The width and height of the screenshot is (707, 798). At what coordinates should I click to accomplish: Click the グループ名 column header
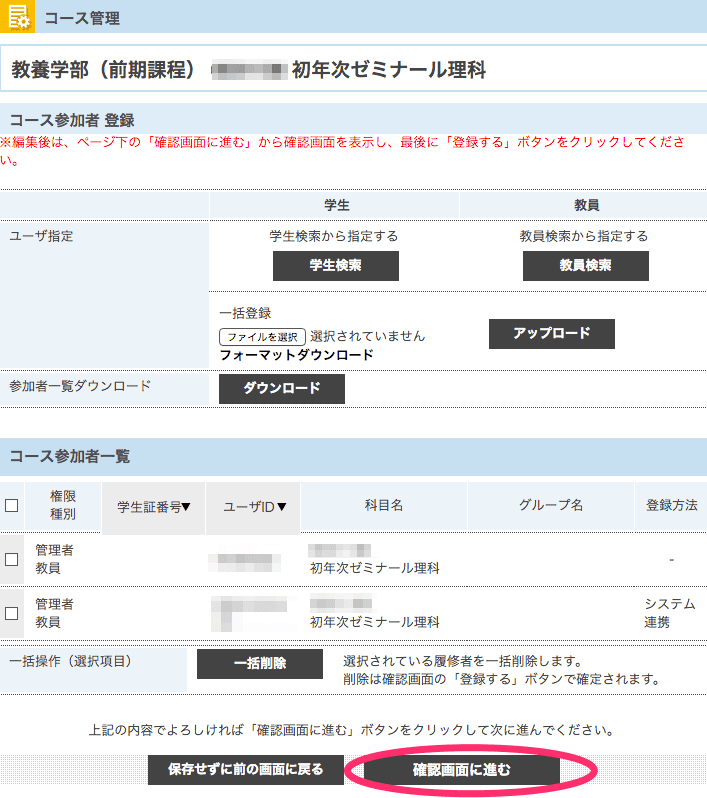tap(550, 506)
